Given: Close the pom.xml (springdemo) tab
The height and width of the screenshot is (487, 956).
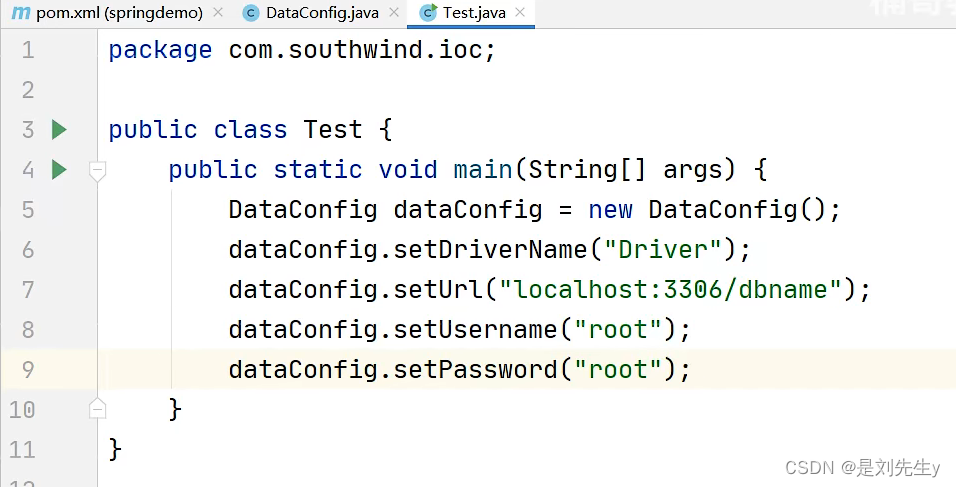Looking at the screenshot, I should coord(218,12).
